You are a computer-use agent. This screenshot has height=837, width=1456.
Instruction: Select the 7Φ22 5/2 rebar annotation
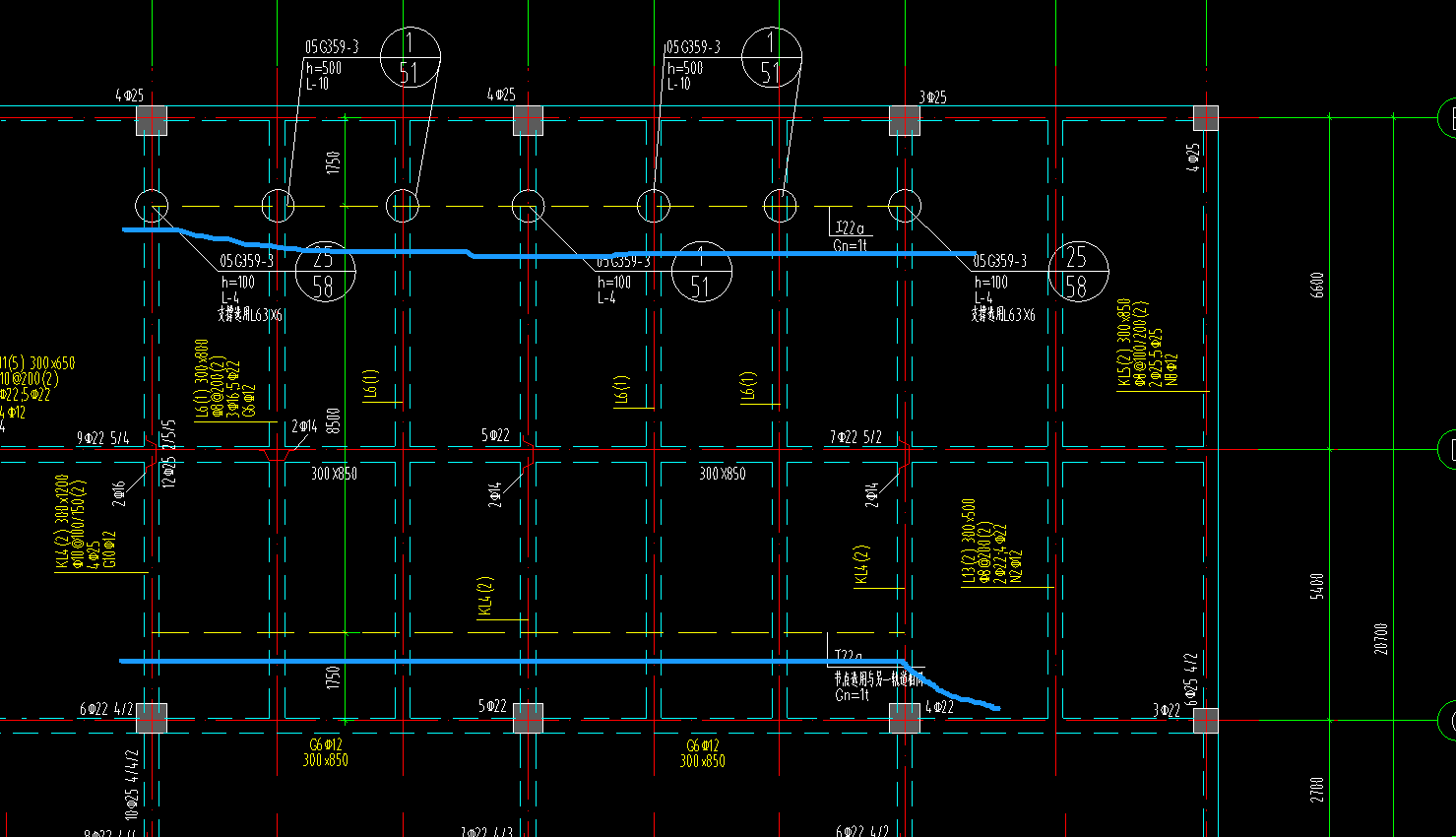(855, 437)
